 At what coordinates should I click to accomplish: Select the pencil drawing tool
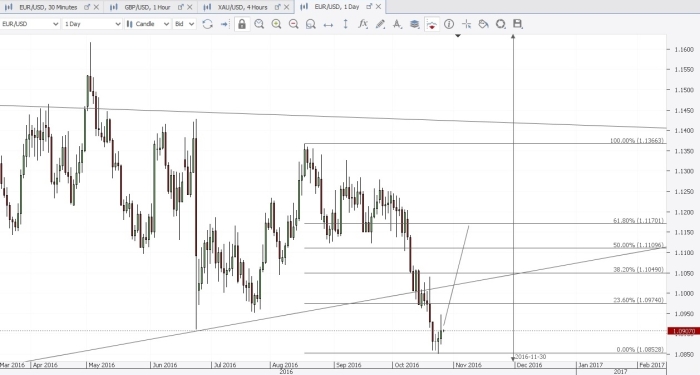(380, 24)
